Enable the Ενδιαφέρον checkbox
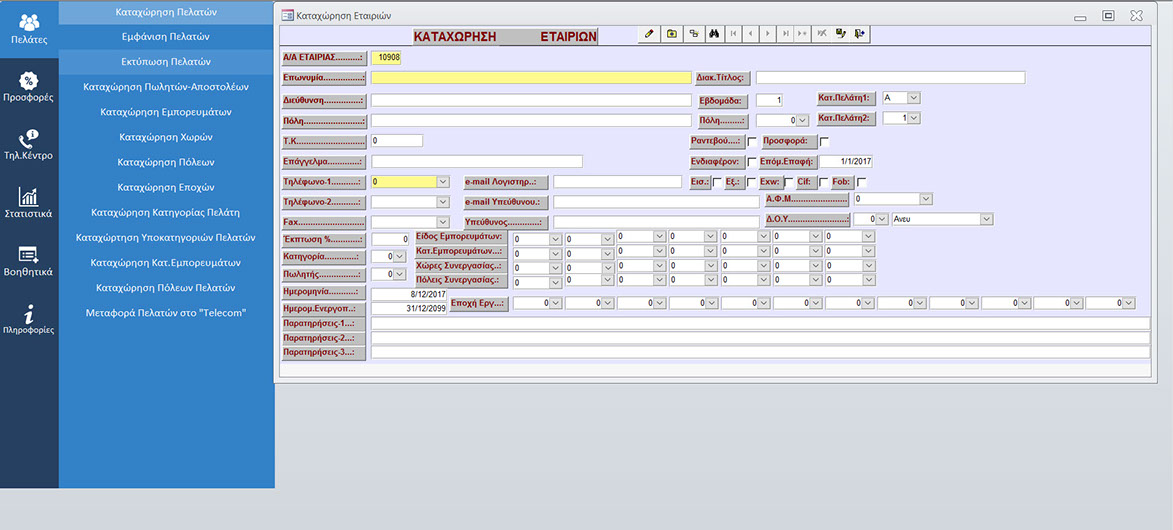 752,162
